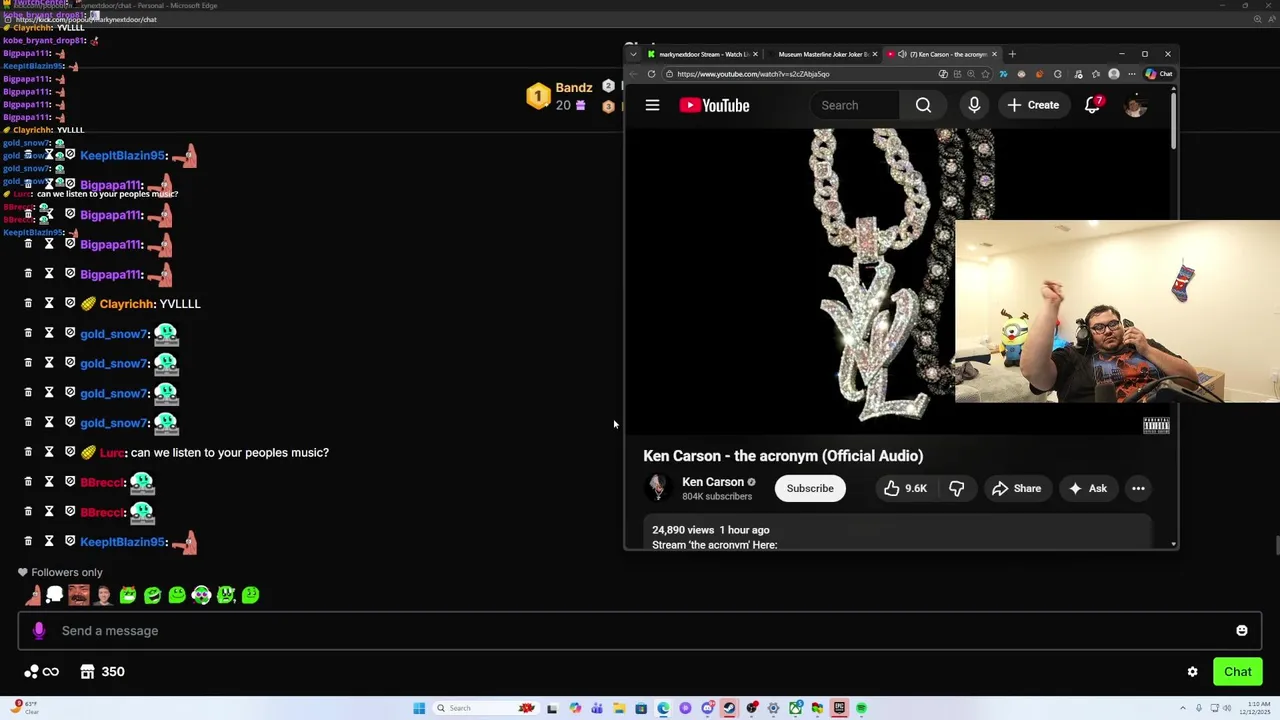
Task: Delete Clayrichh's YVLLLL message with trash icon
Action: coord(28,303)
